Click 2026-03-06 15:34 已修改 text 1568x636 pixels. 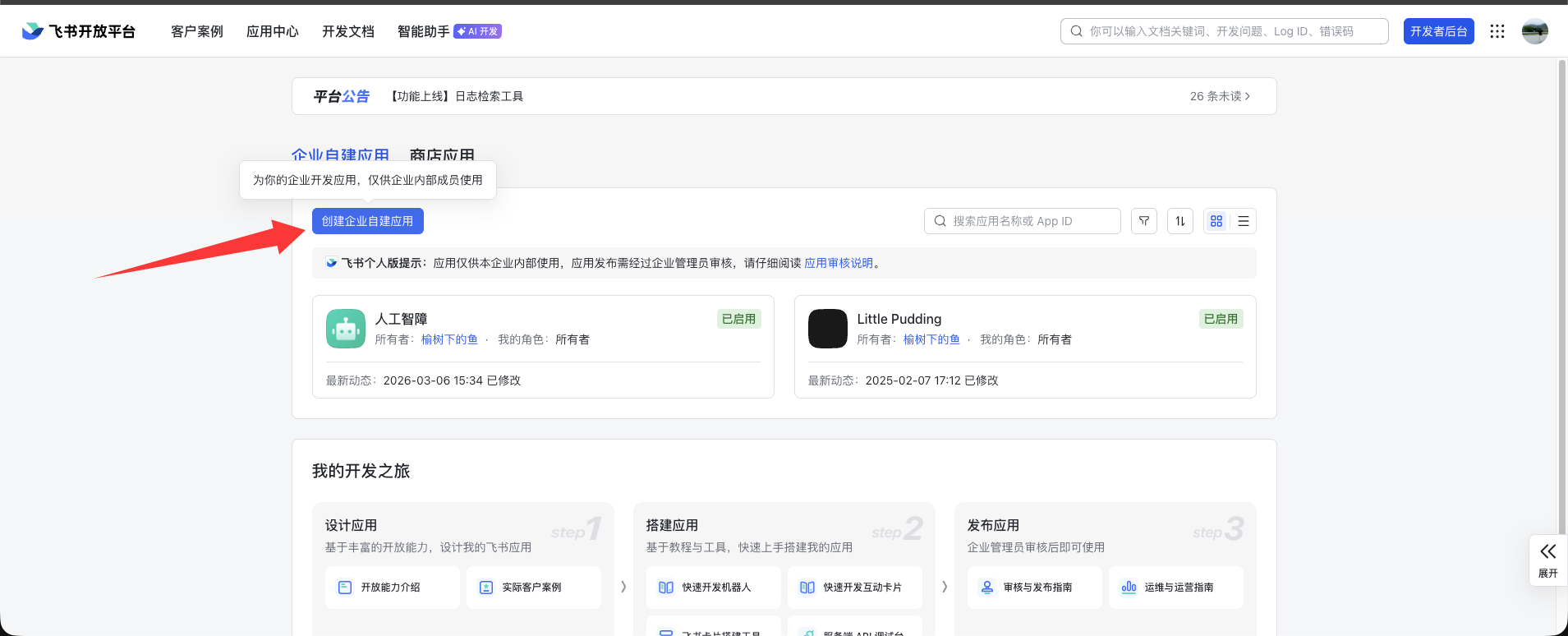(x=452, y=380)
